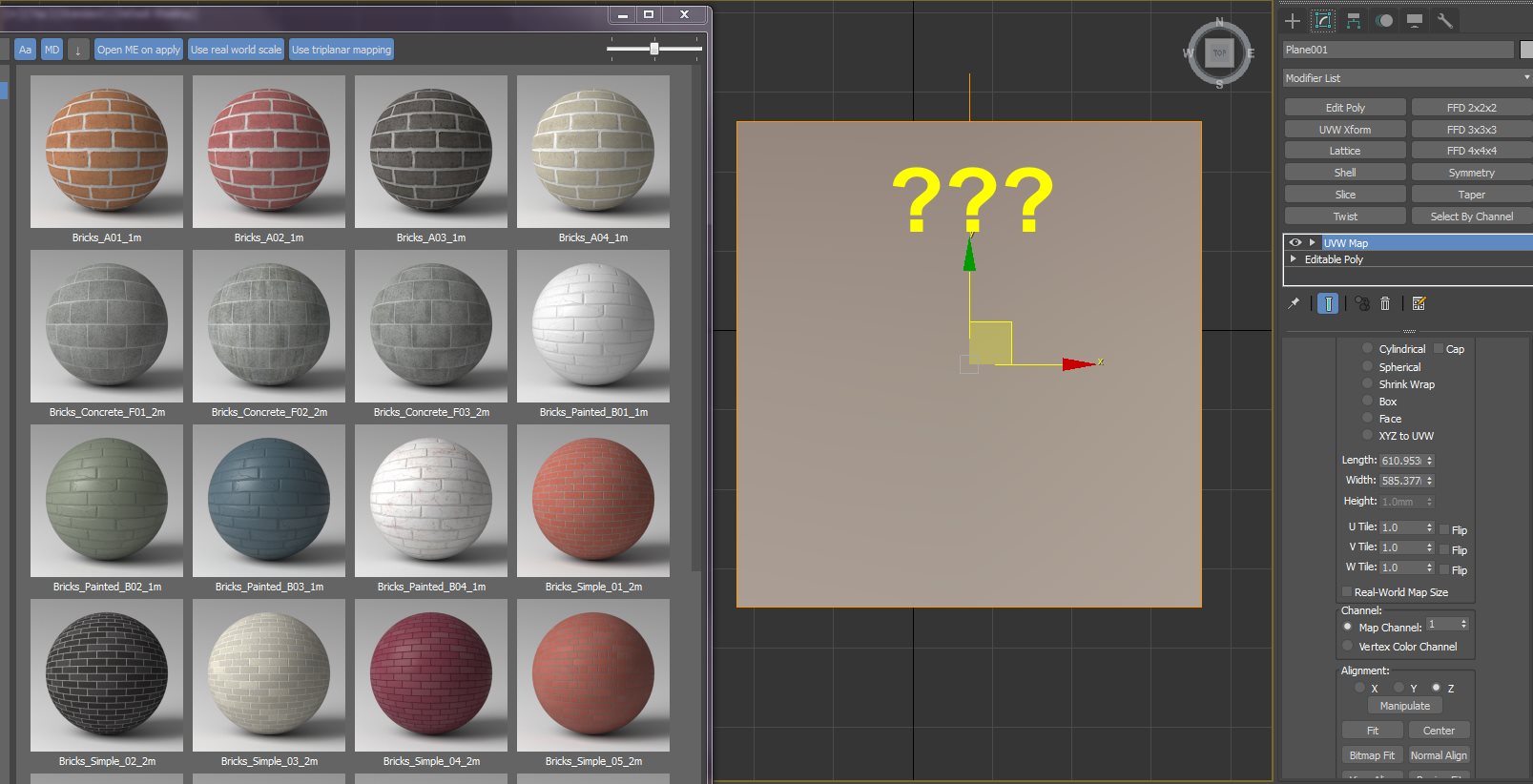
Task: Add the Shell modifier
Action: click(1345, 173)
